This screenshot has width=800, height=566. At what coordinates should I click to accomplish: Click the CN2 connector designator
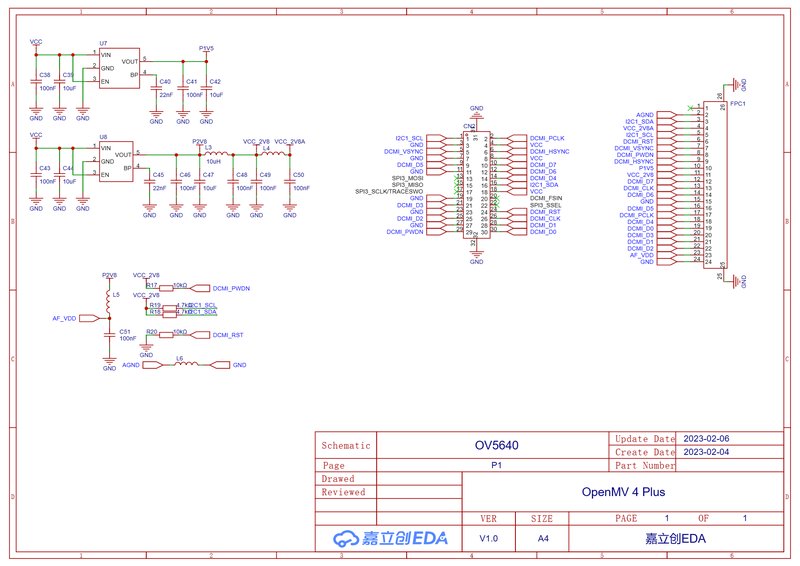click(x=469, y=126)
